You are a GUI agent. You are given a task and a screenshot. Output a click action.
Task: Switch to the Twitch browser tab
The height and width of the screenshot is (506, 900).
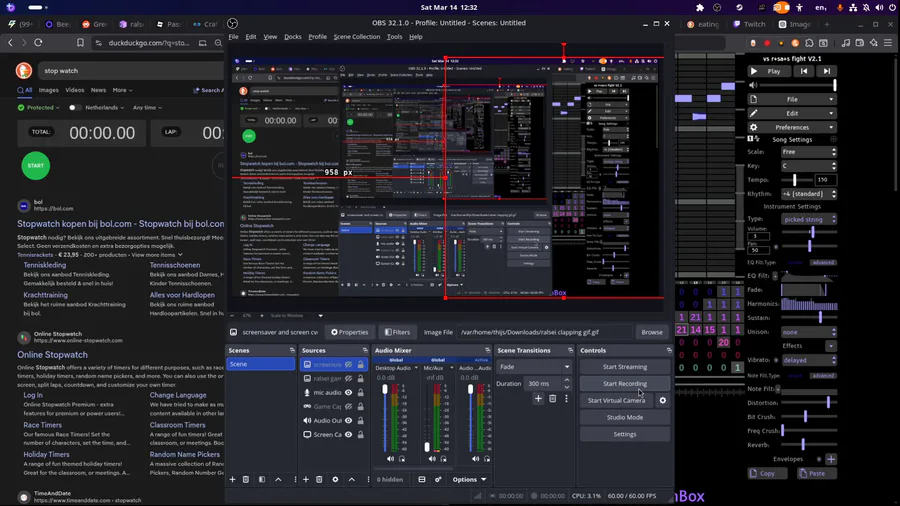(750, 24)
